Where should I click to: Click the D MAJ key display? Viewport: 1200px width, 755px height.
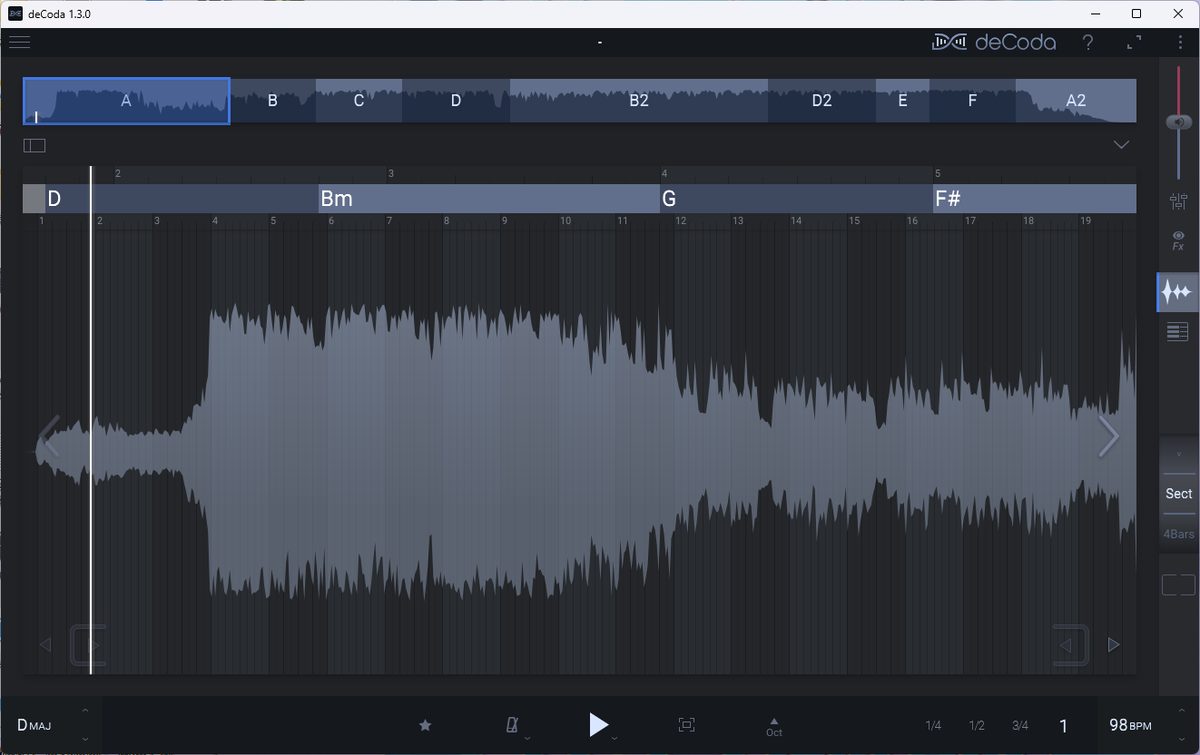34,725
